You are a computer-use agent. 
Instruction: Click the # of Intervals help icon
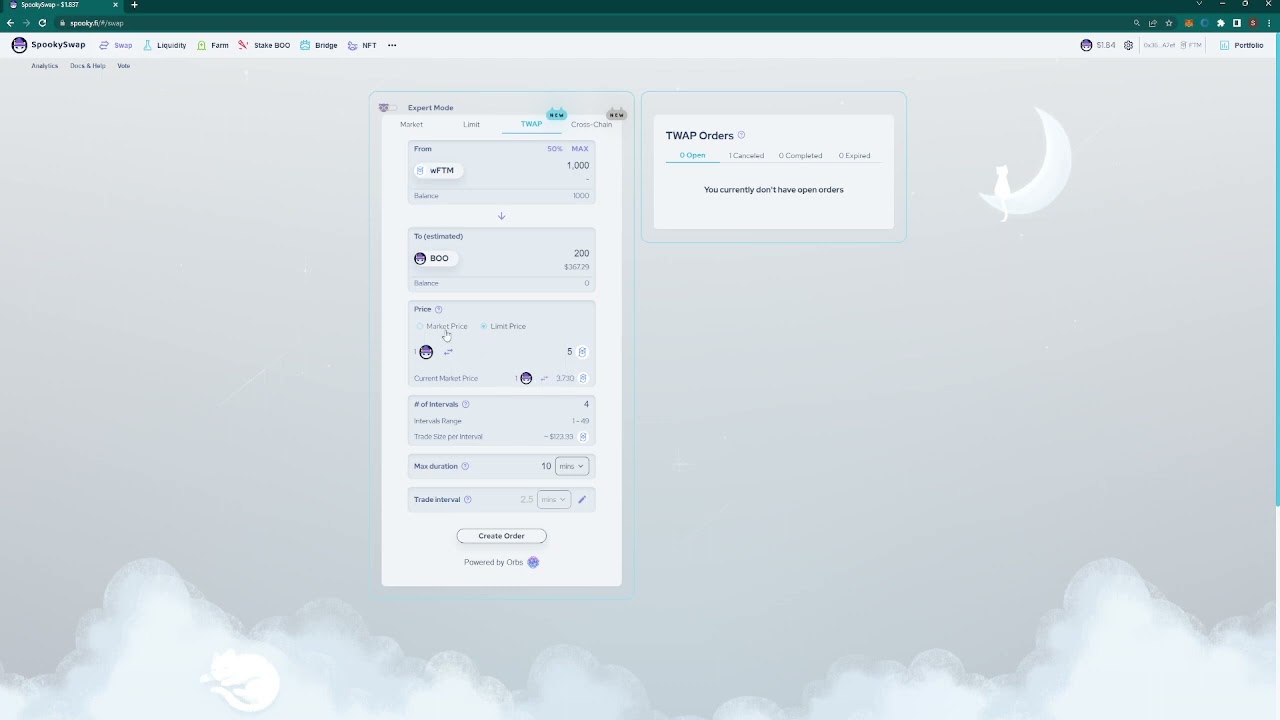(465, 405)
